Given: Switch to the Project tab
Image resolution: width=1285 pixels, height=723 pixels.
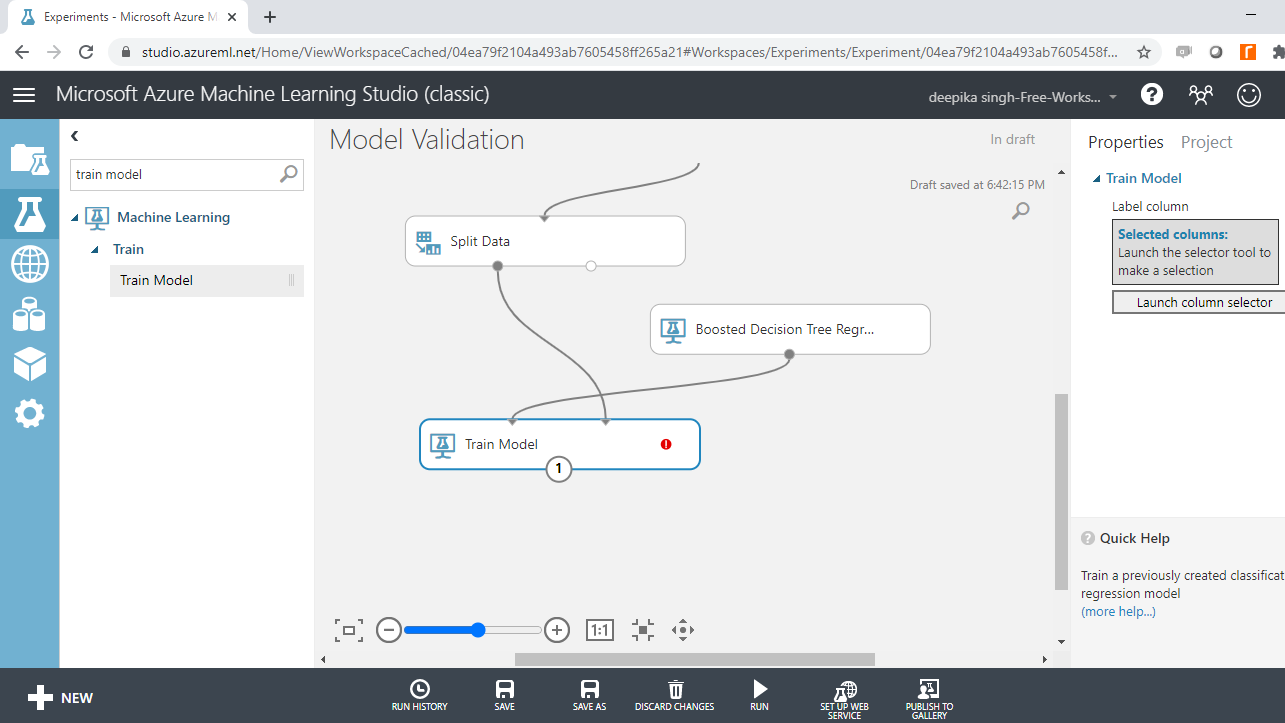Looking at the screenshot, I should pos(1207,142).
